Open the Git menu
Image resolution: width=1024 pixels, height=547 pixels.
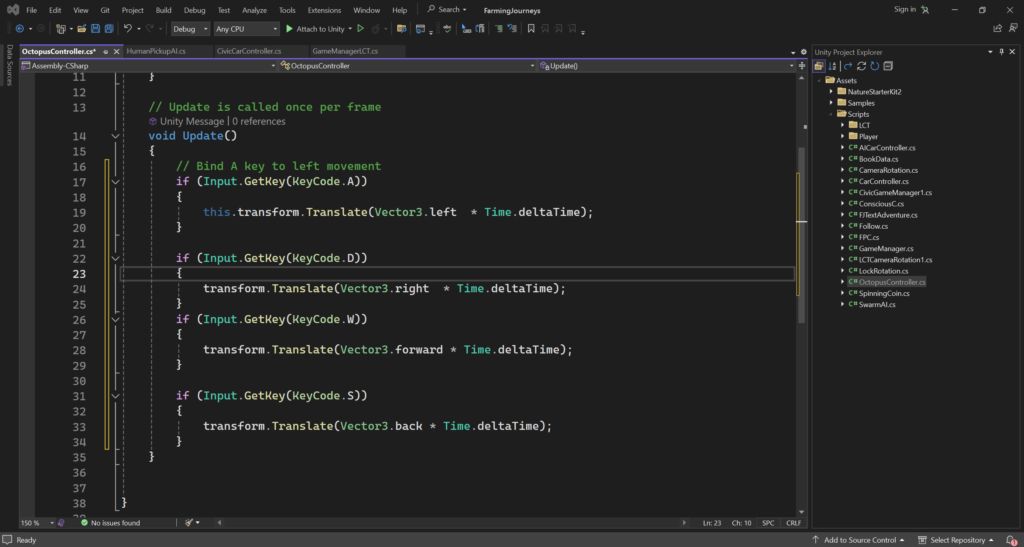point(105,10)
